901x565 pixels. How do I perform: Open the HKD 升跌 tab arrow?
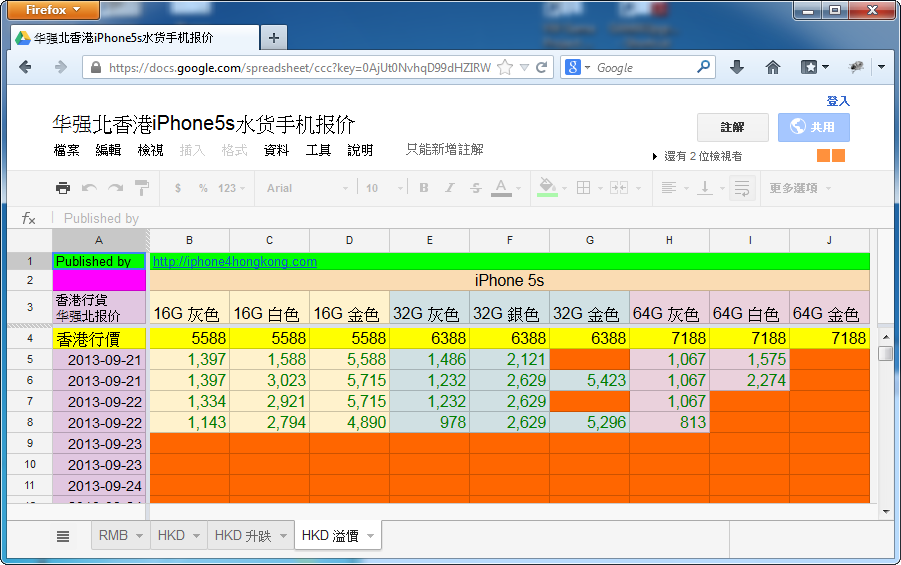pyautogui.click(x=283, y=536)
